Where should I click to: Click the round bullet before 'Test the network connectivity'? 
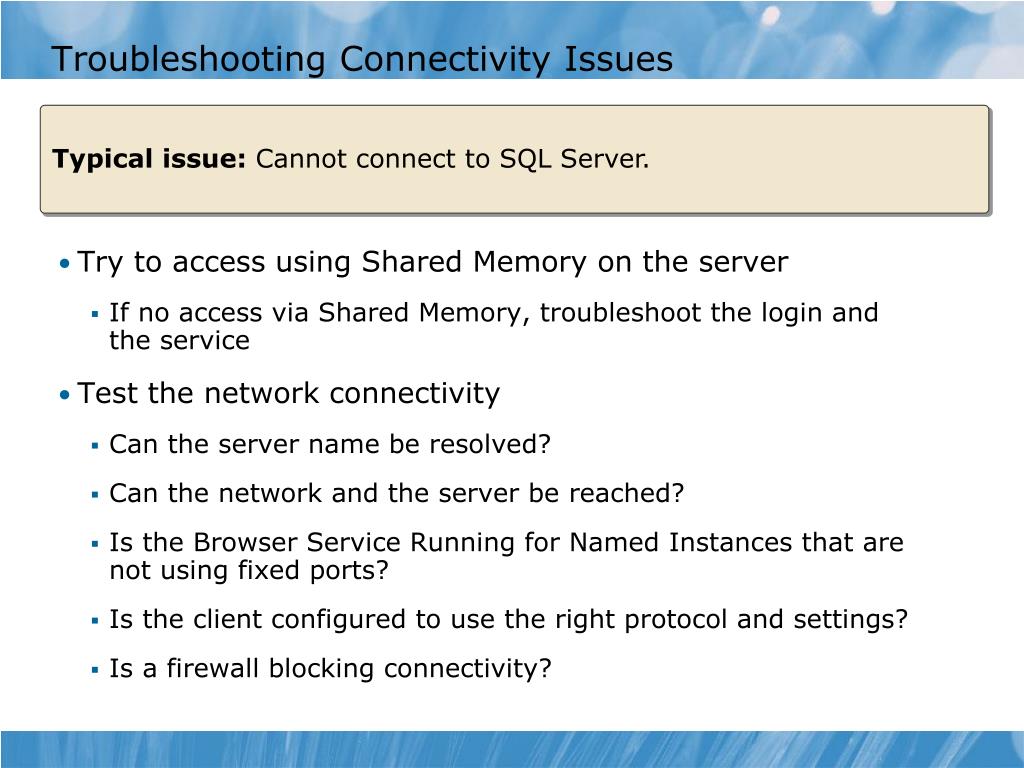tap(64, 395)
